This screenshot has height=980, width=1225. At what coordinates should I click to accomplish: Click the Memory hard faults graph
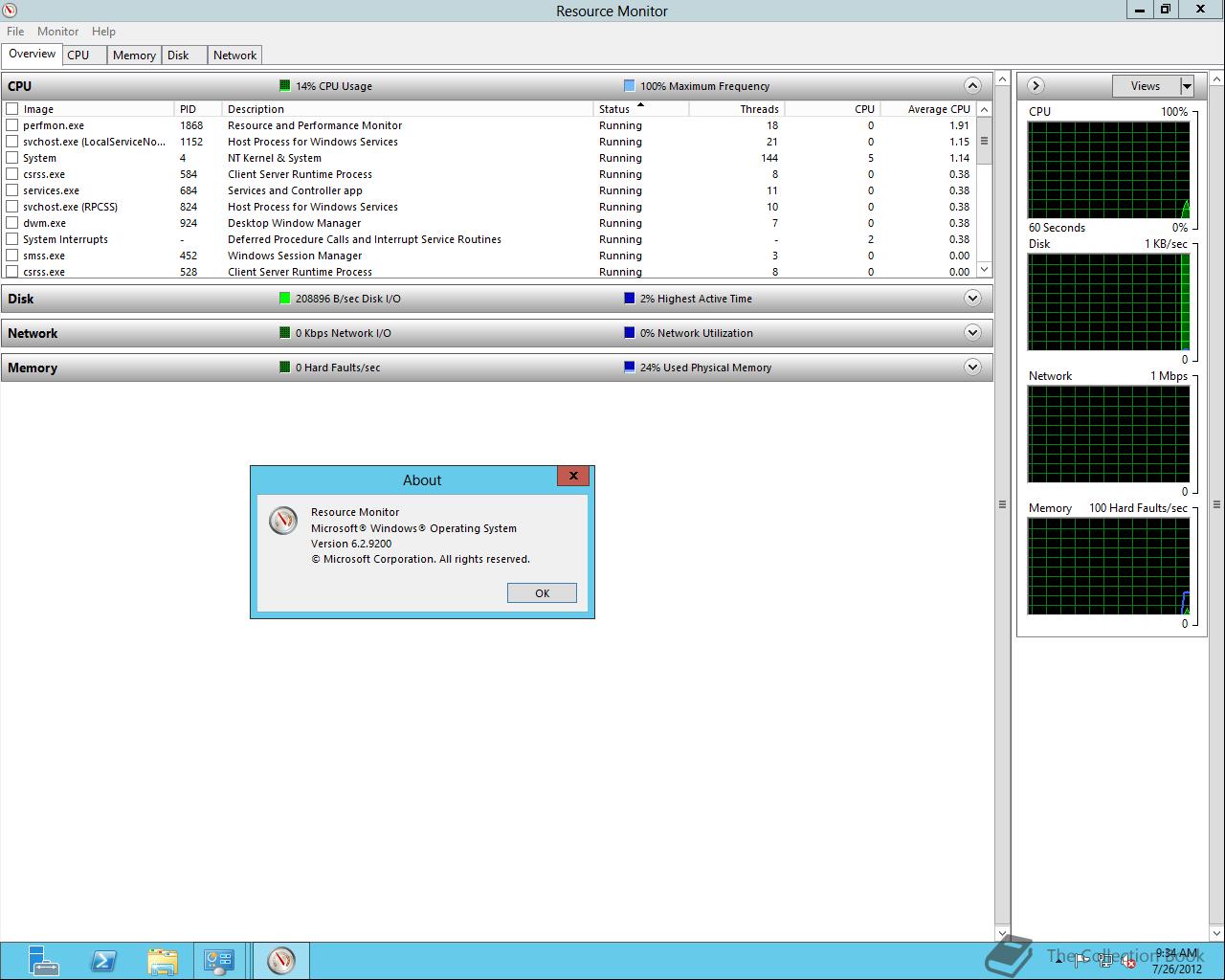click(1108, 567)
